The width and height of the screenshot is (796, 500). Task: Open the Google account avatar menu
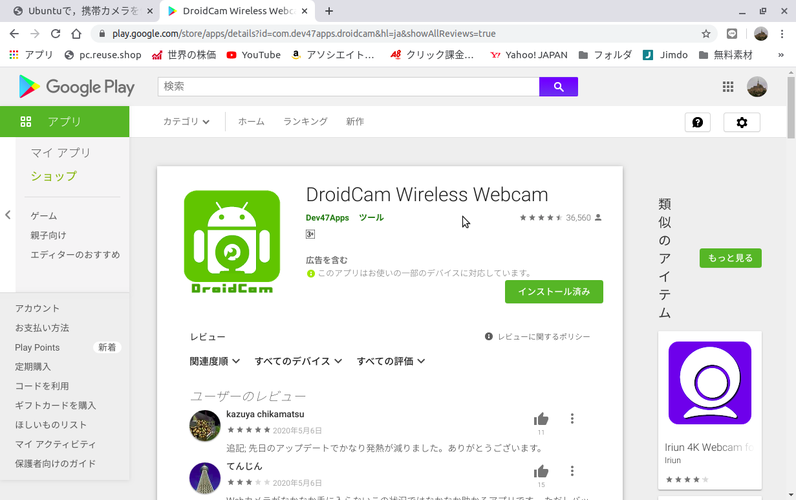pyautogui.click(x=757, y=87)
